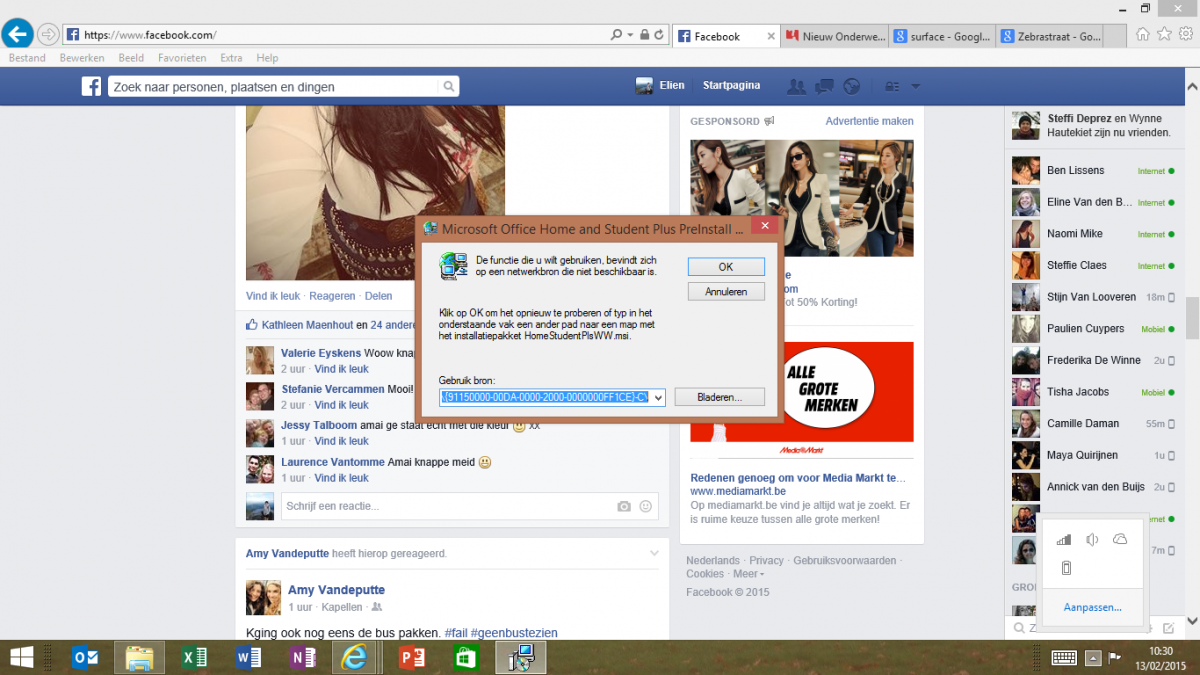Viewport: 1200px width, 675px height.
Task: Click Privacy link in footer
Action: (x=766, y=560)
